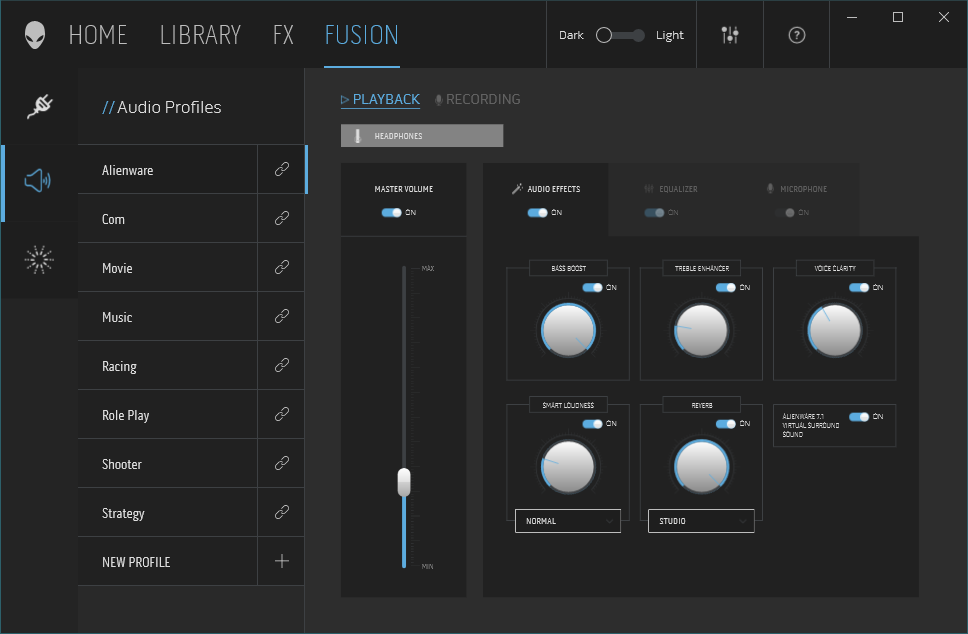Disable the Voice Clarity toggle
Viewport: 968px width, 634px height.
(x=859, y=287)
